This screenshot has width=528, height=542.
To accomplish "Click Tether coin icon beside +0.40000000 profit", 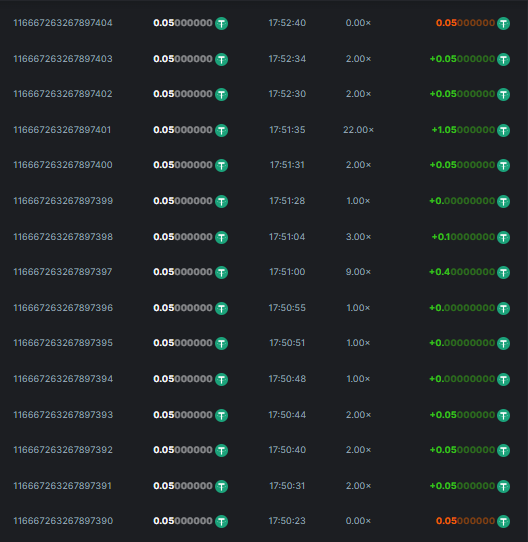I will tap(503, 272).
